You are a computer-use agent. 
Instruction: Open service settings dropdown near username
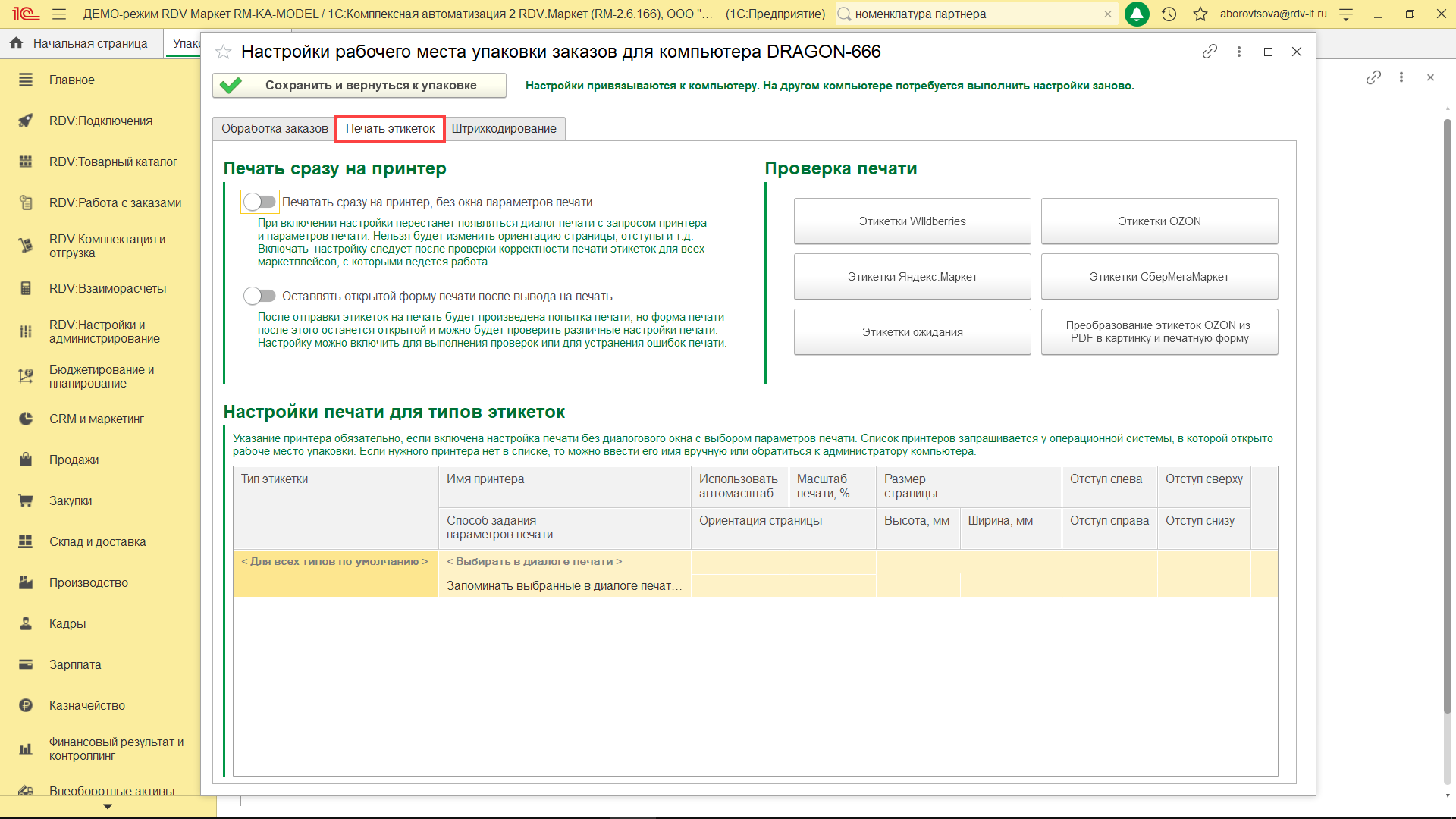point(1346,14)
